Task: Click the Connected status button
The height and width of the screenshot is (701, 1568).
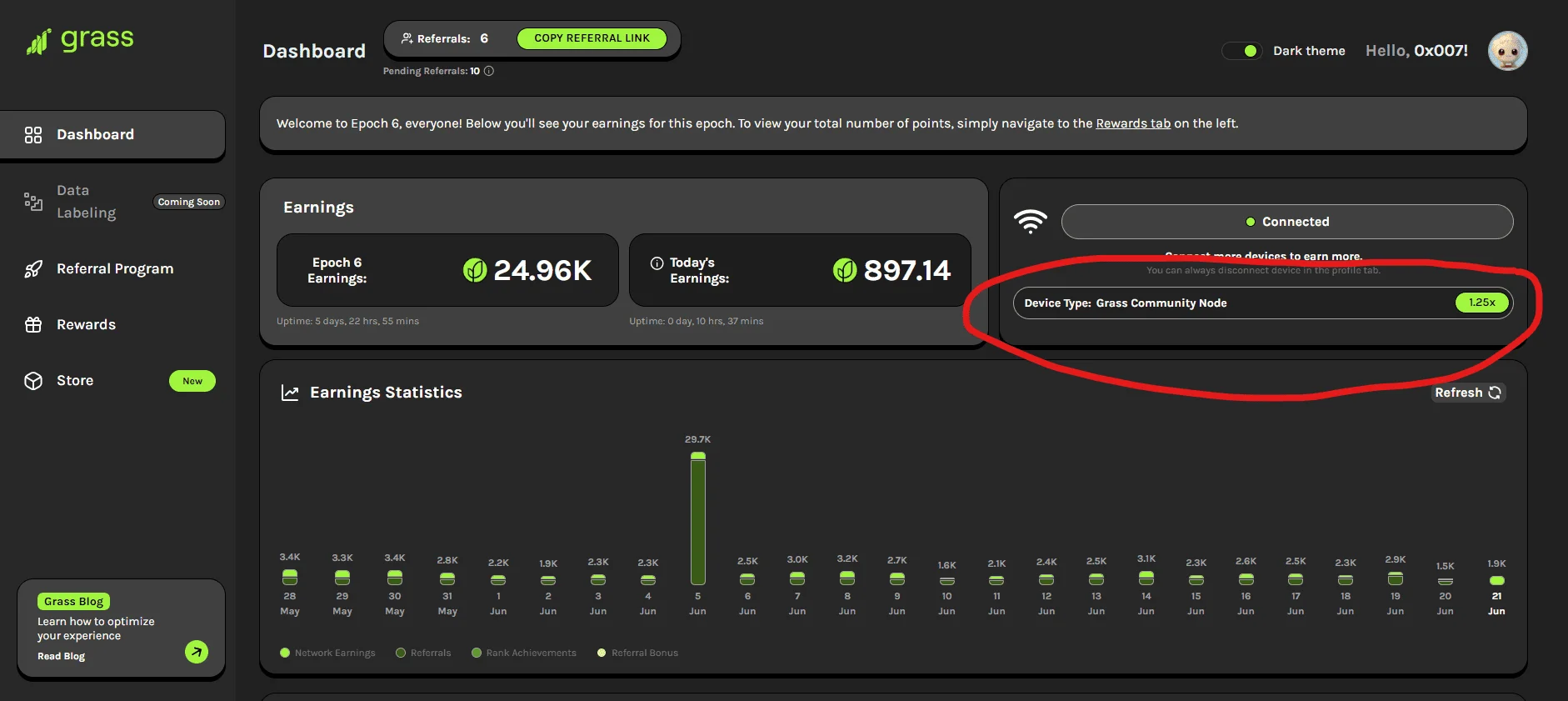Action: [x=1287, y=222]
